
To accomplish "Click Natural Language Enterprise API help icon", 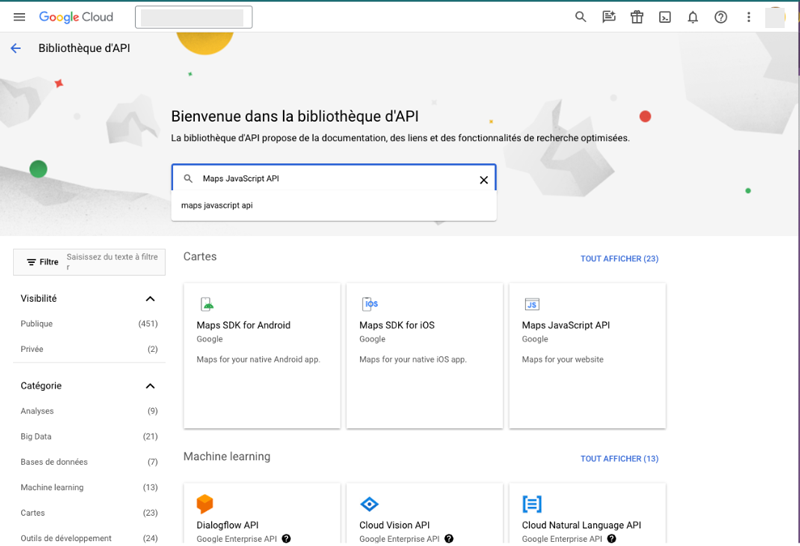I will (611, 538).
